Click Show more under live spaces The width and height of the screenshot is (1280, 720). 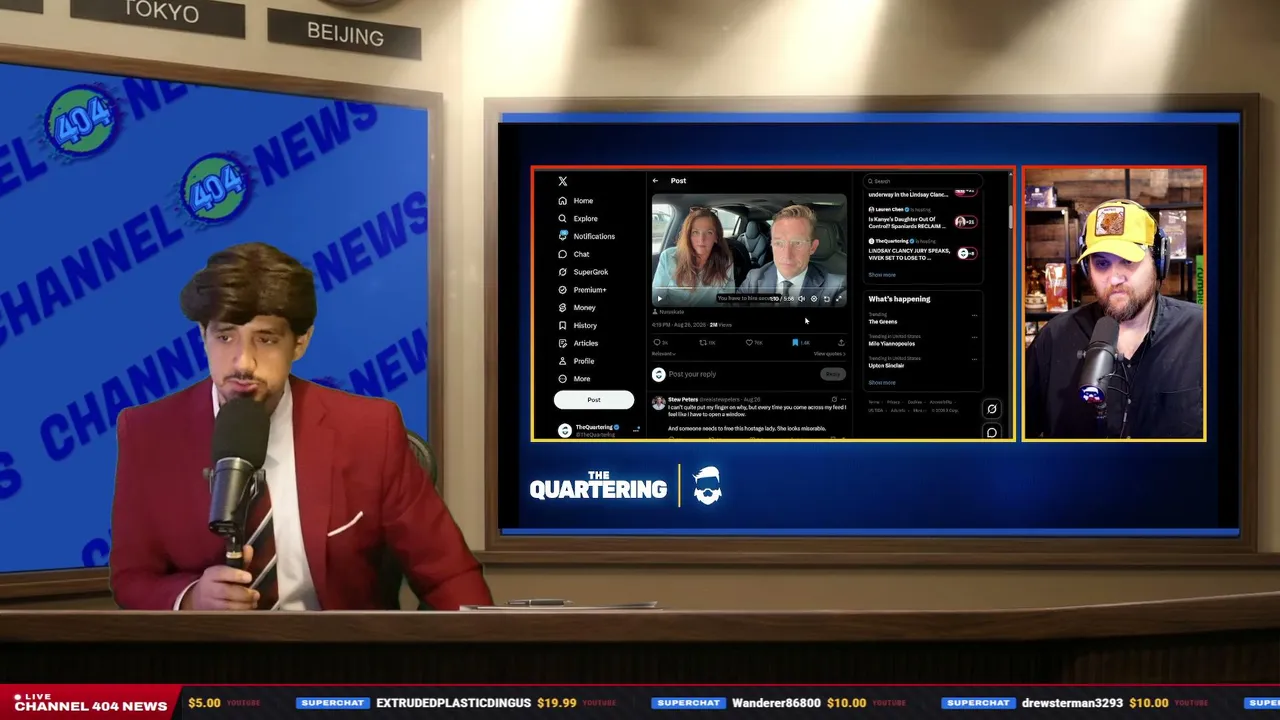point(882,275)
